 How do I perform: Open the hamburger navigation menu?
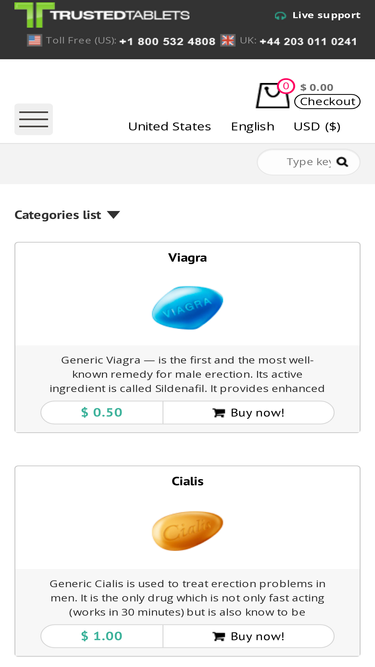pyautogui.click(x=34, y=119)
